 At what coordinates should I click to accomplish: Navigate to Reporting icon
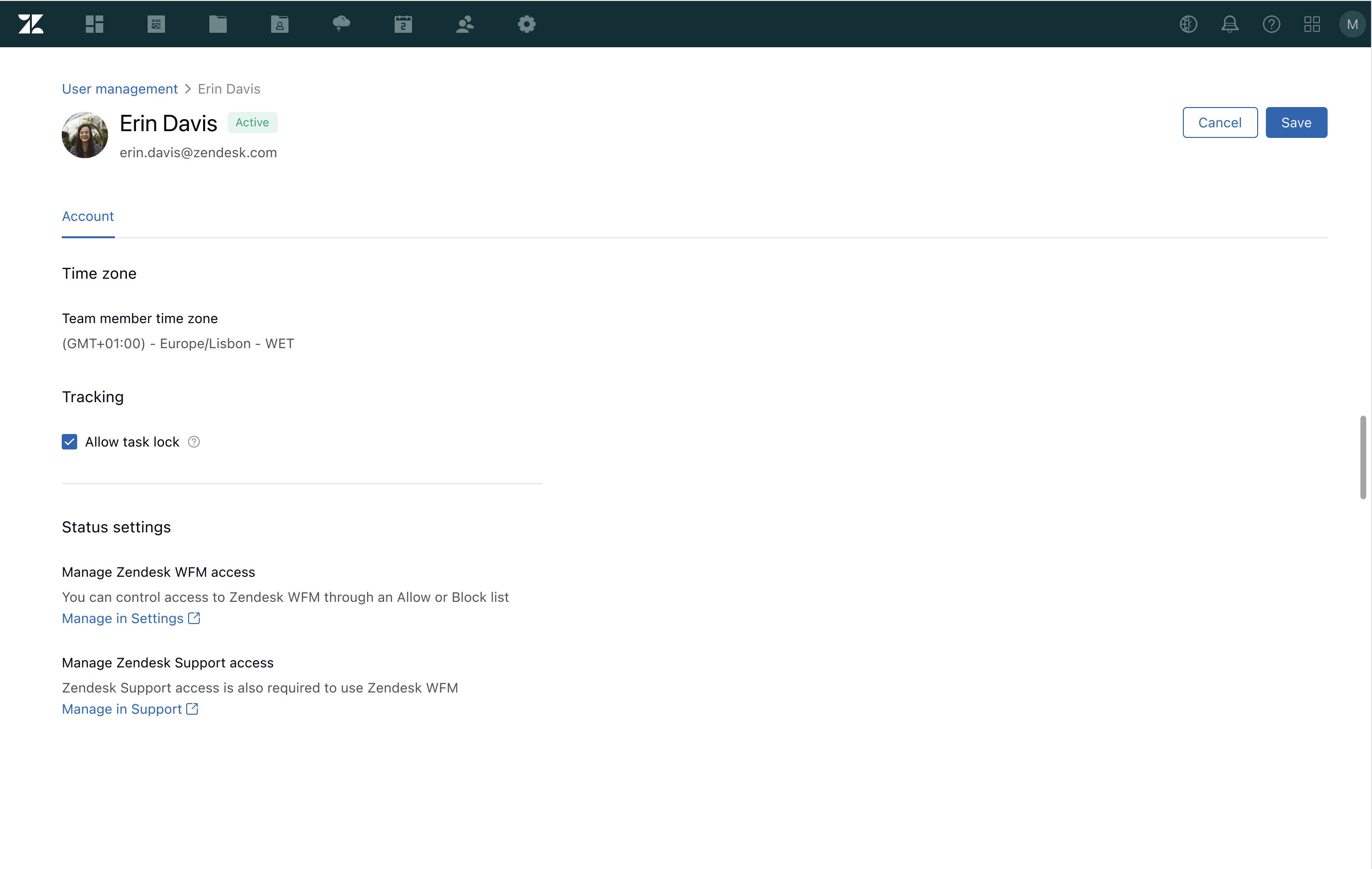tap(157, 23)
